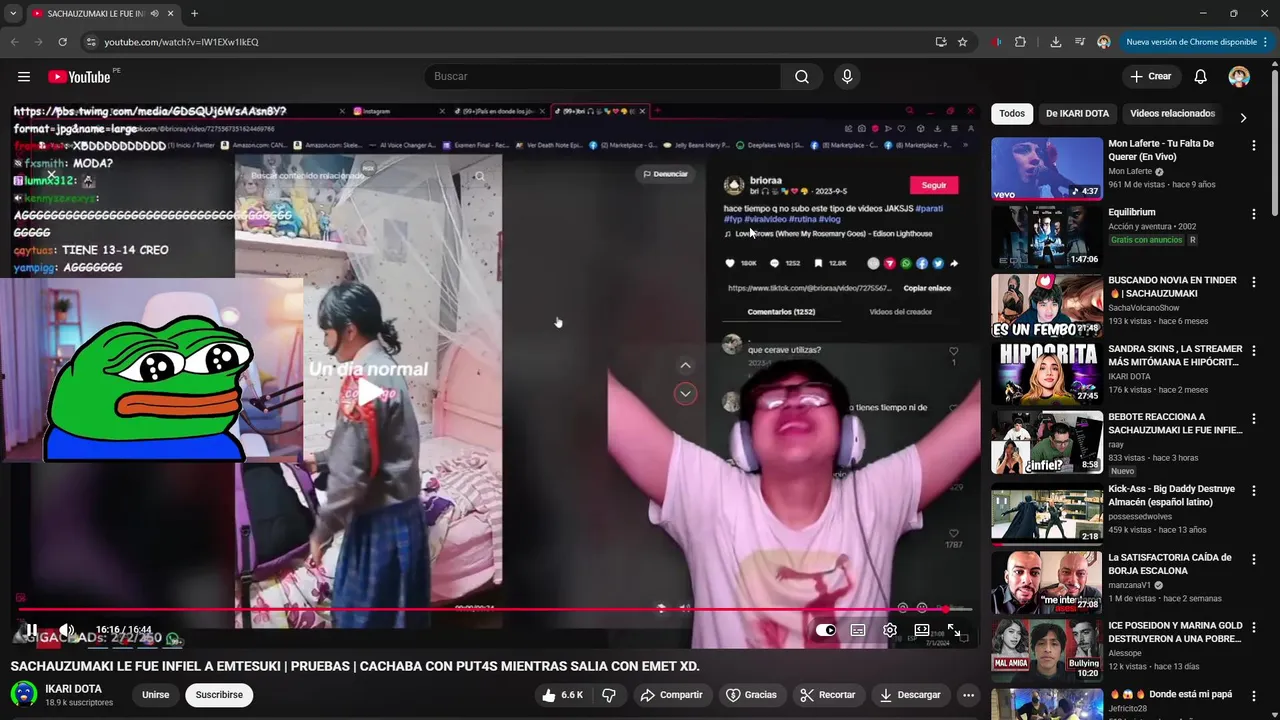
Task: Open the IKARI DOTA channel name link
Action: 73,689
